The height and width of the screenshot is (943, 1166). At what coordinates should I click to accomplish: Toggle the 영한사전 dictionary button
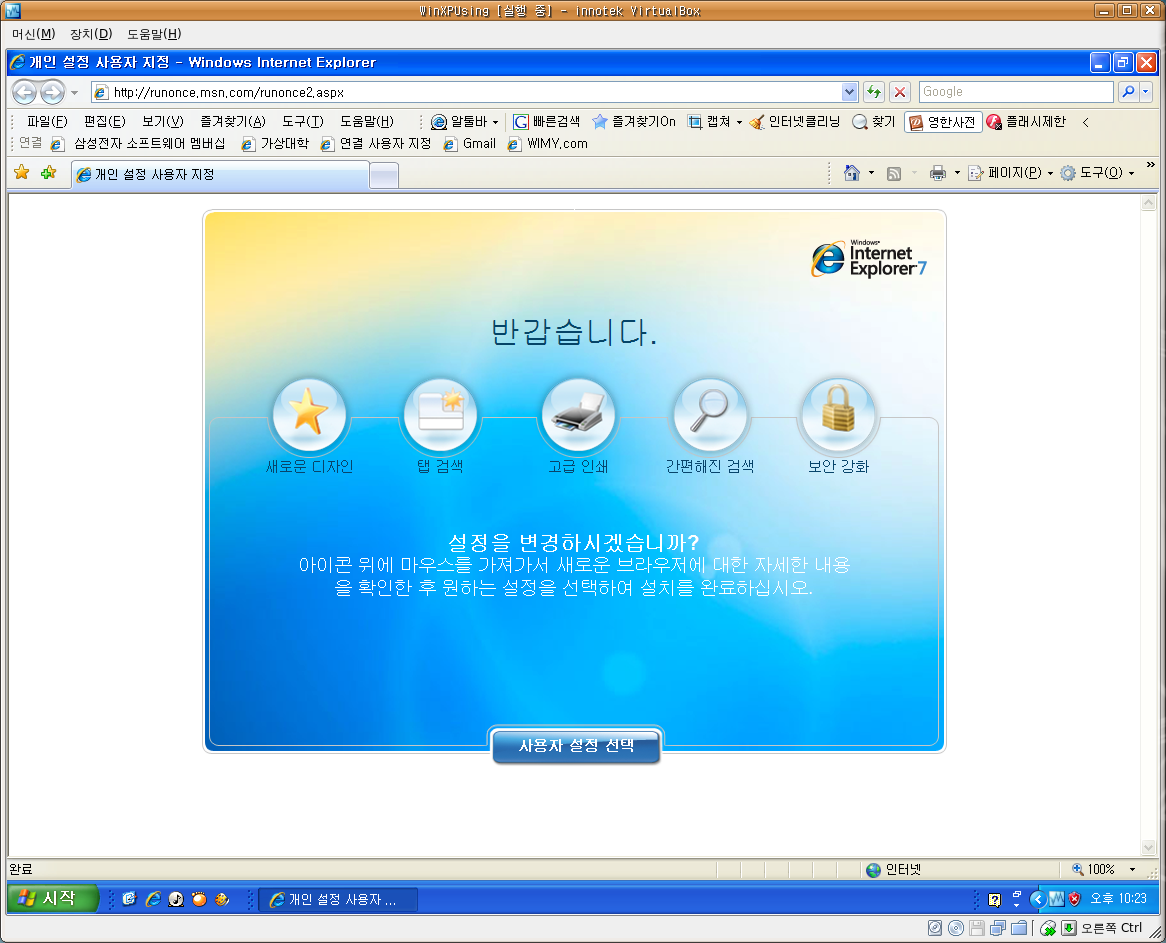coord(943,122)
